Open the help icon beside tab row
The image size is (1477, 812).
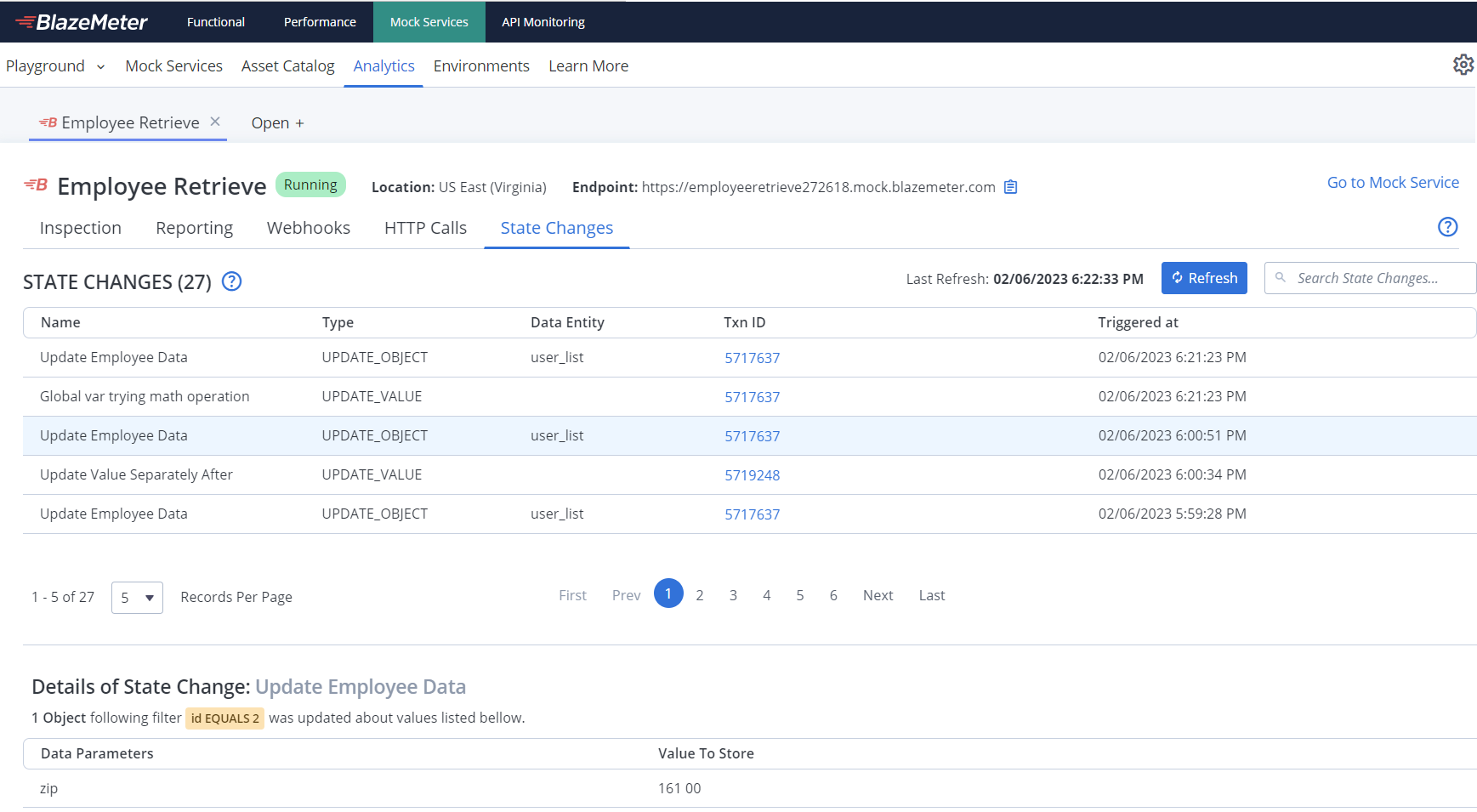point(1447,227)
